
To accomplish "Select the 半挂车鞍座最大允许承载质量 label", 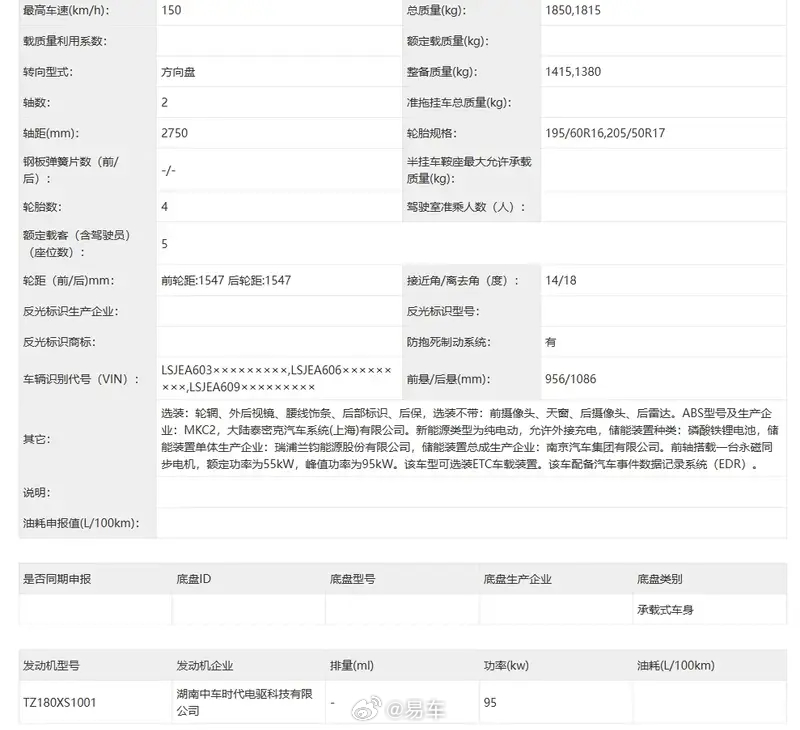I will pos(468,170).
